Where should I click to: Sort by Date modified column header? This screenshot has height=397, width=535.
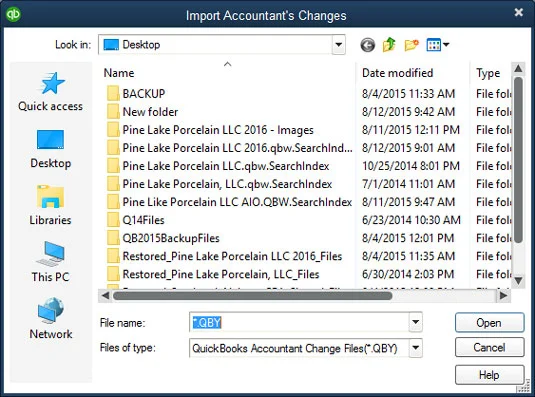[x=397, y=73]
